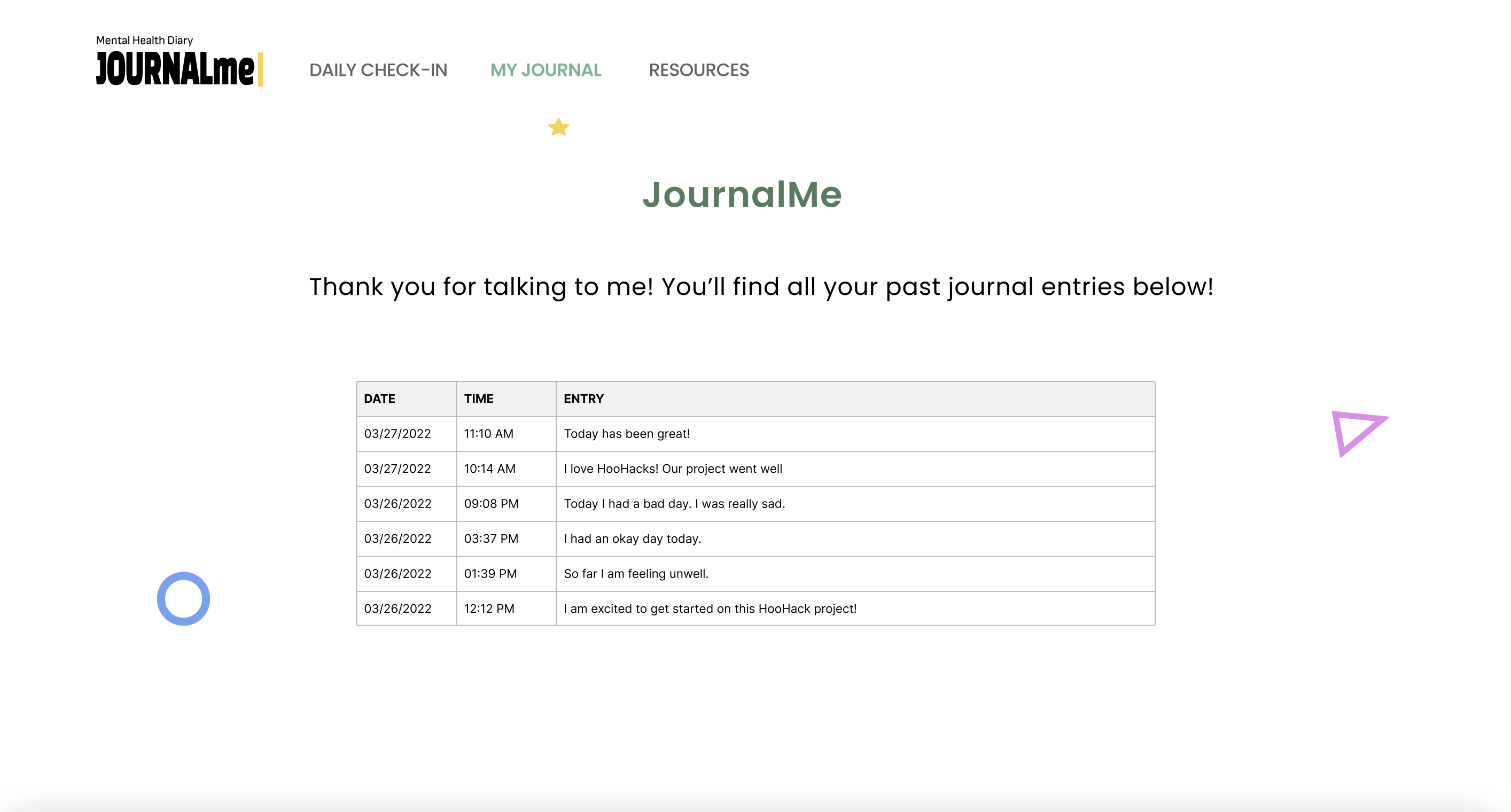
Task: Click the blue circle shape
Action: [x=183, y=599]
